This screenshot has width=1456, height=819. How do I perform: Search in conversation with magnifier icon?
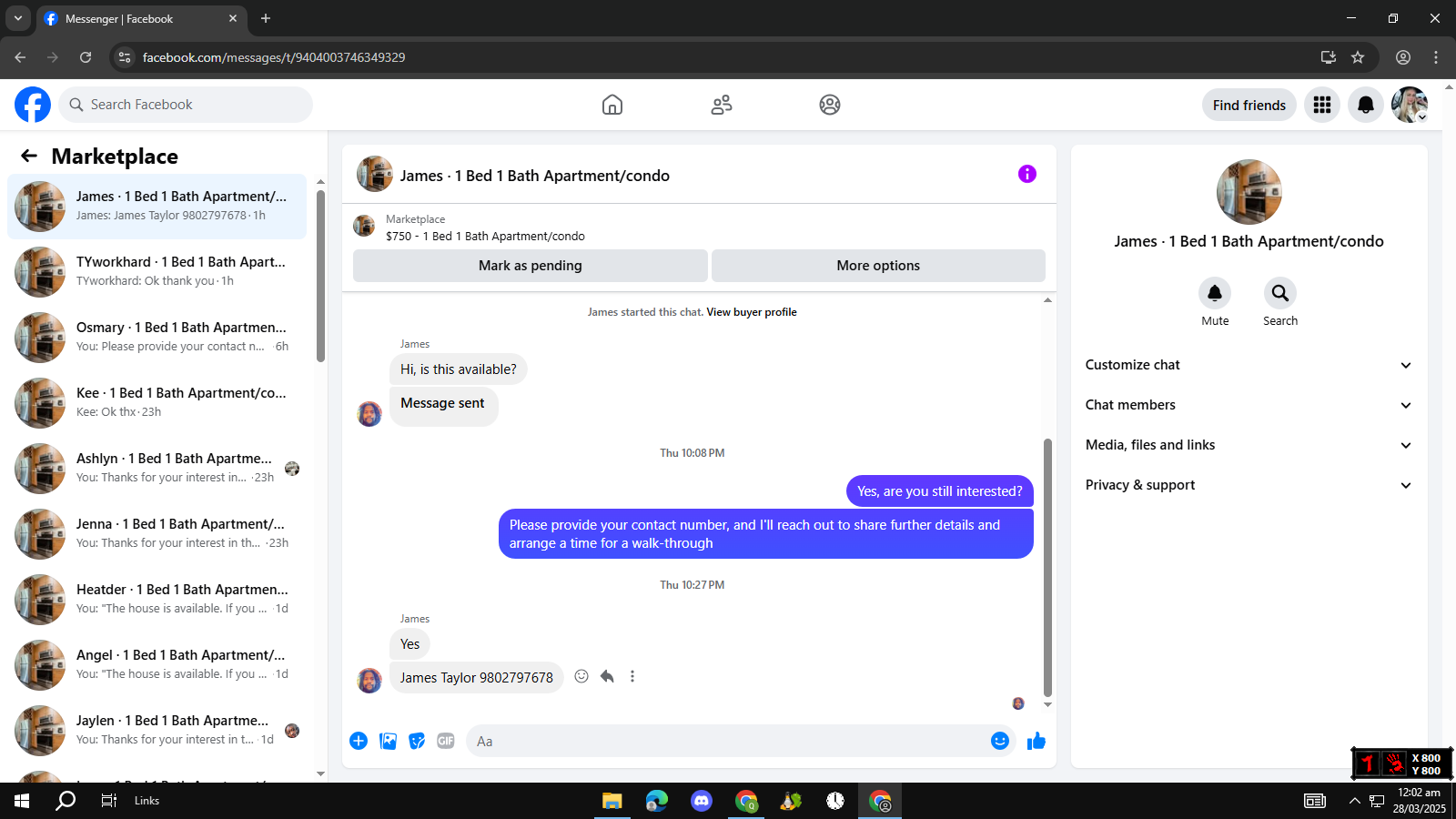point(1280,293)
